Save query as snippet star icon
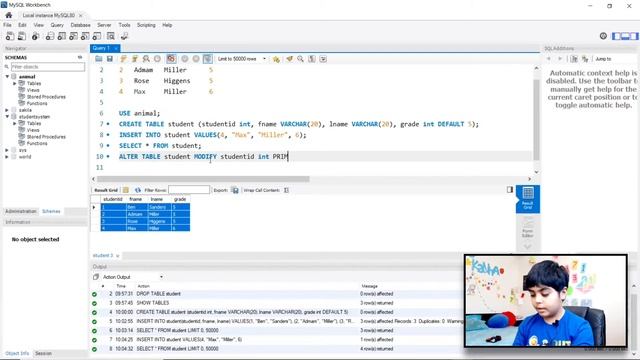The height and width of the screenshot is (360, 640). (276, 59)
